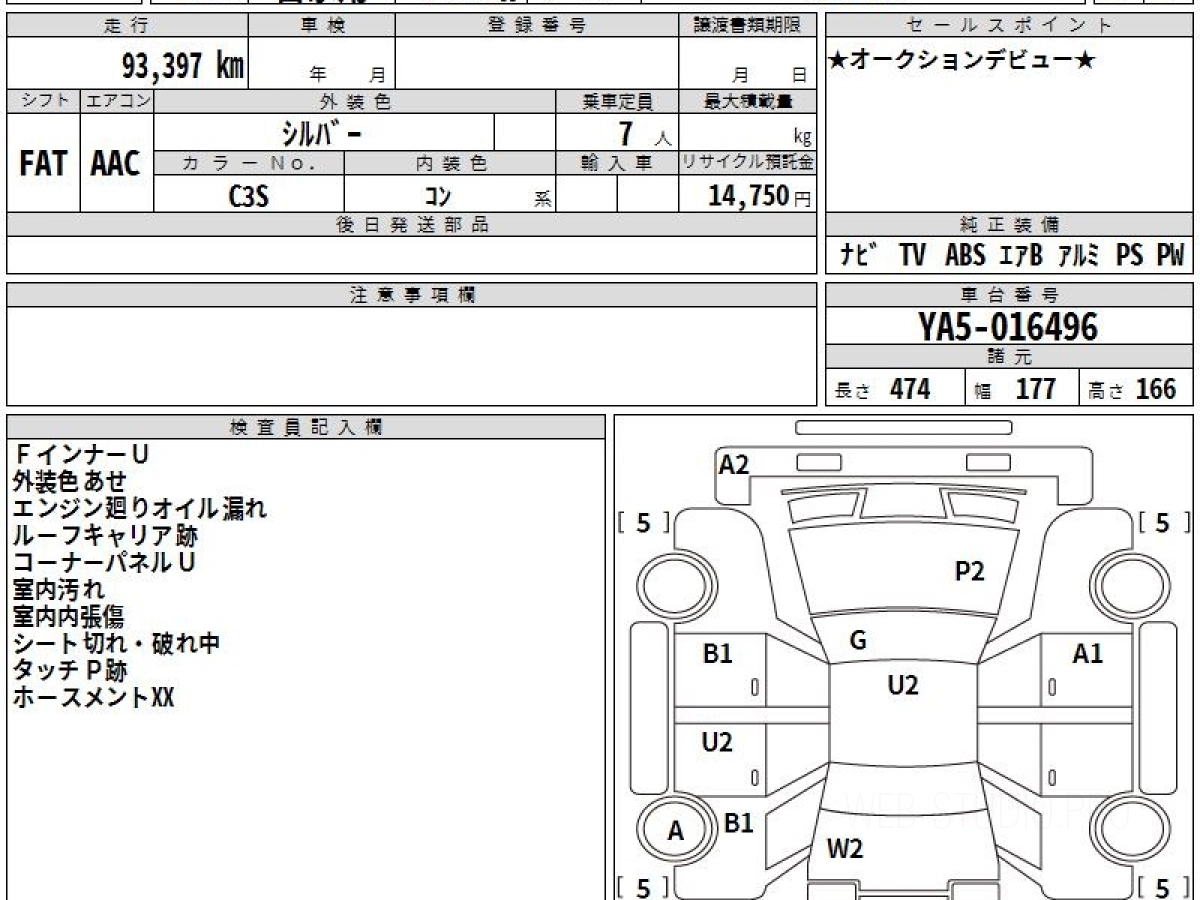Click the 登録番号 header cell
Image resolution: width=1200 pixels, height=900 pixels.
[x=537, y=26]
